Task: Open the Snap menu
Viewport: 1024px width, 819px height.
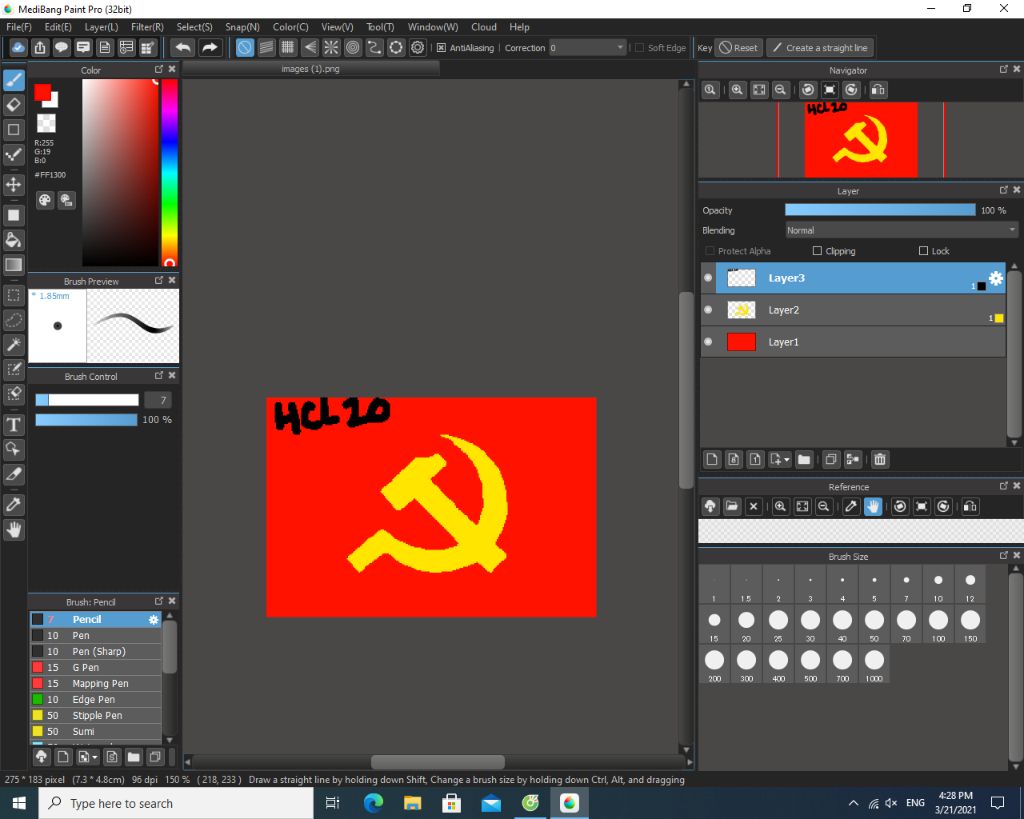Action: pyautogui.click(x=242, y=27)
